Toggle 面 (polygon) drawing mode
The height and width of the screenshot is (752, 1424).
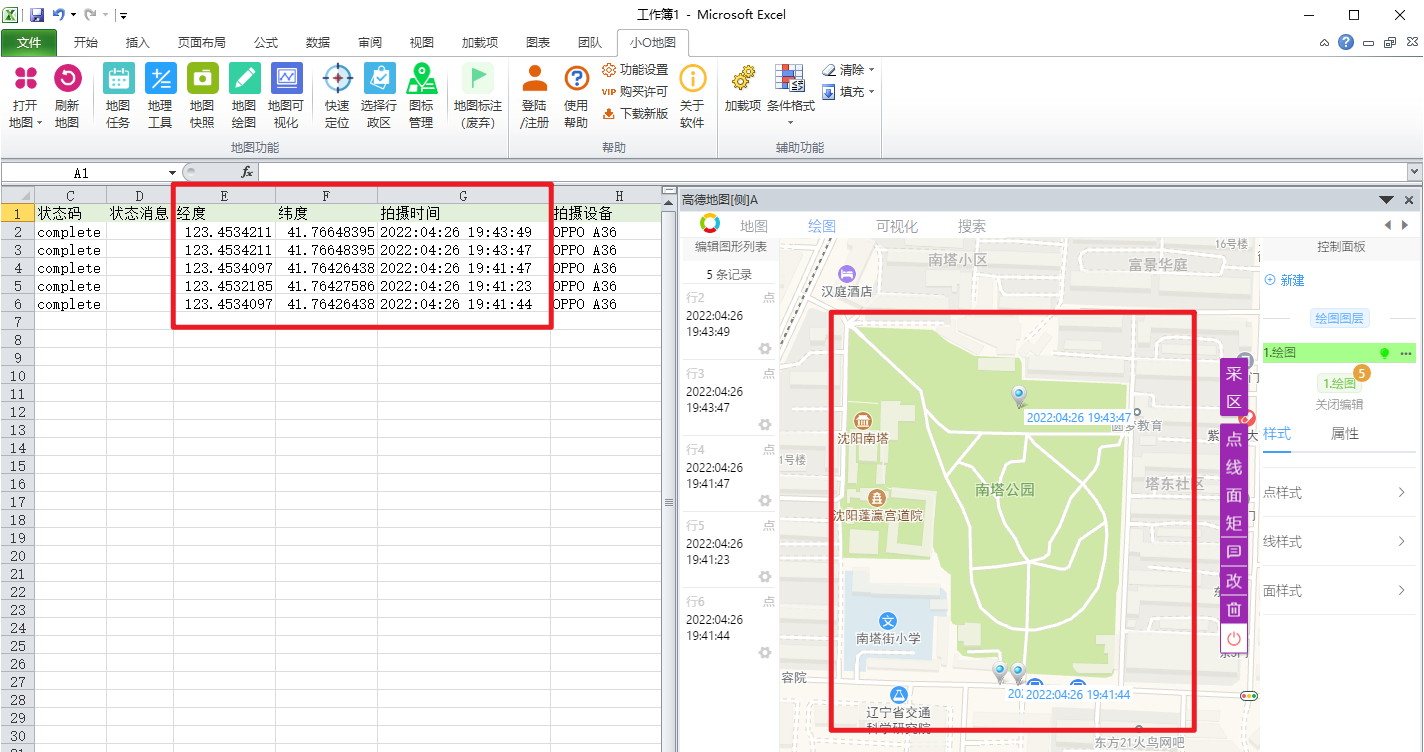[x=1234, y=495]
